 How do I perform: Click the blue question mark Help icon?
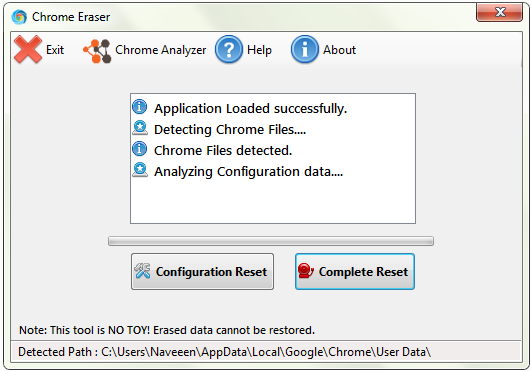point(229,49)
